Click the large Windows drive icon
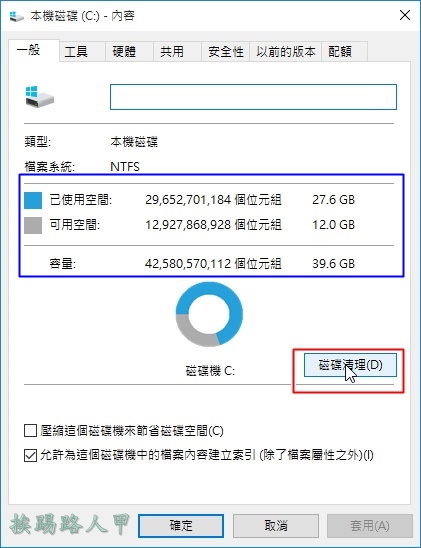Viewport: 421px width, 548px height. tap(39, 97)
